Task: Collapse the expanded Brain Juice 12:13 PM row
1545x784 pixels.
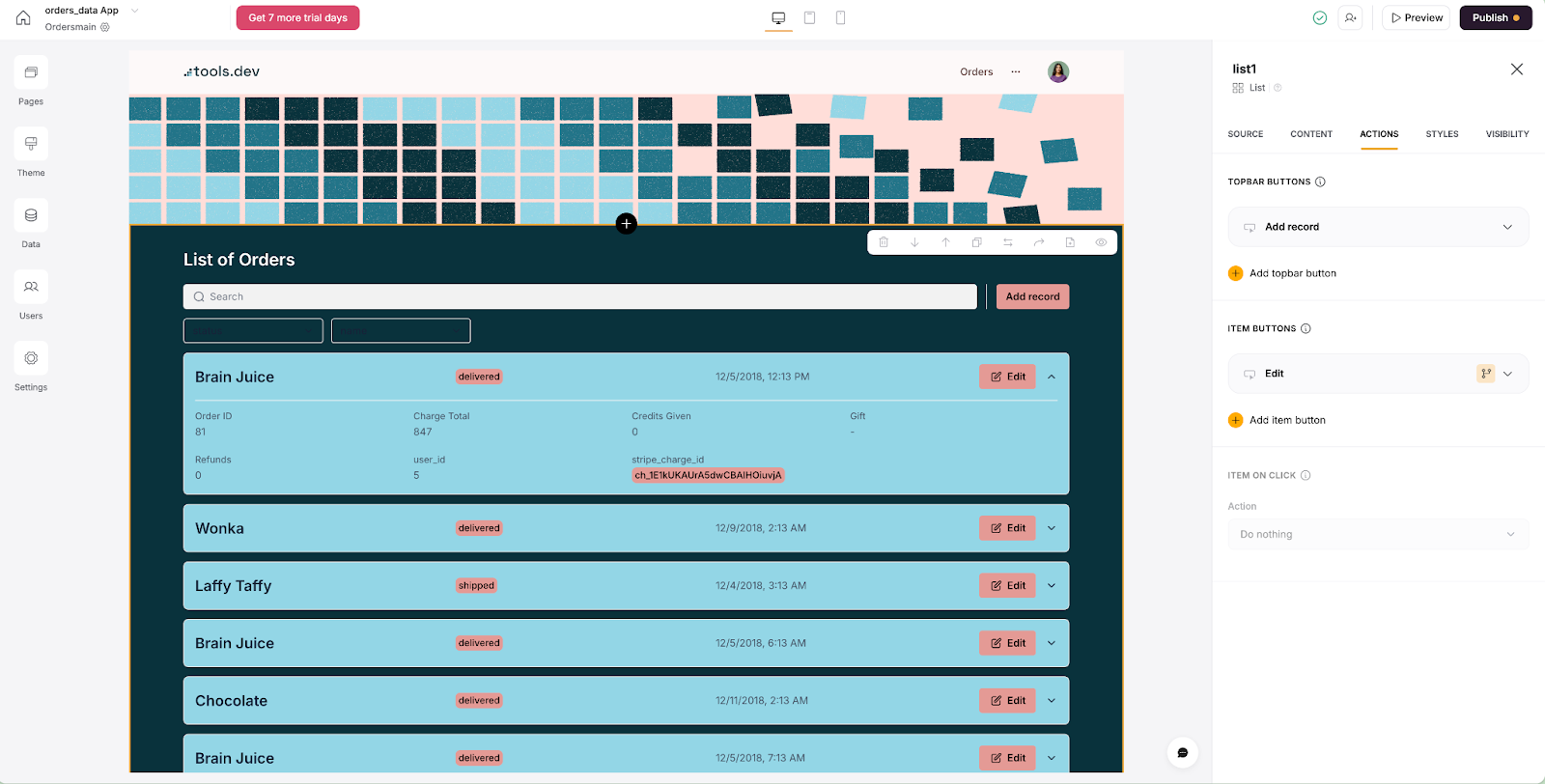Action: click(1052, 377)
